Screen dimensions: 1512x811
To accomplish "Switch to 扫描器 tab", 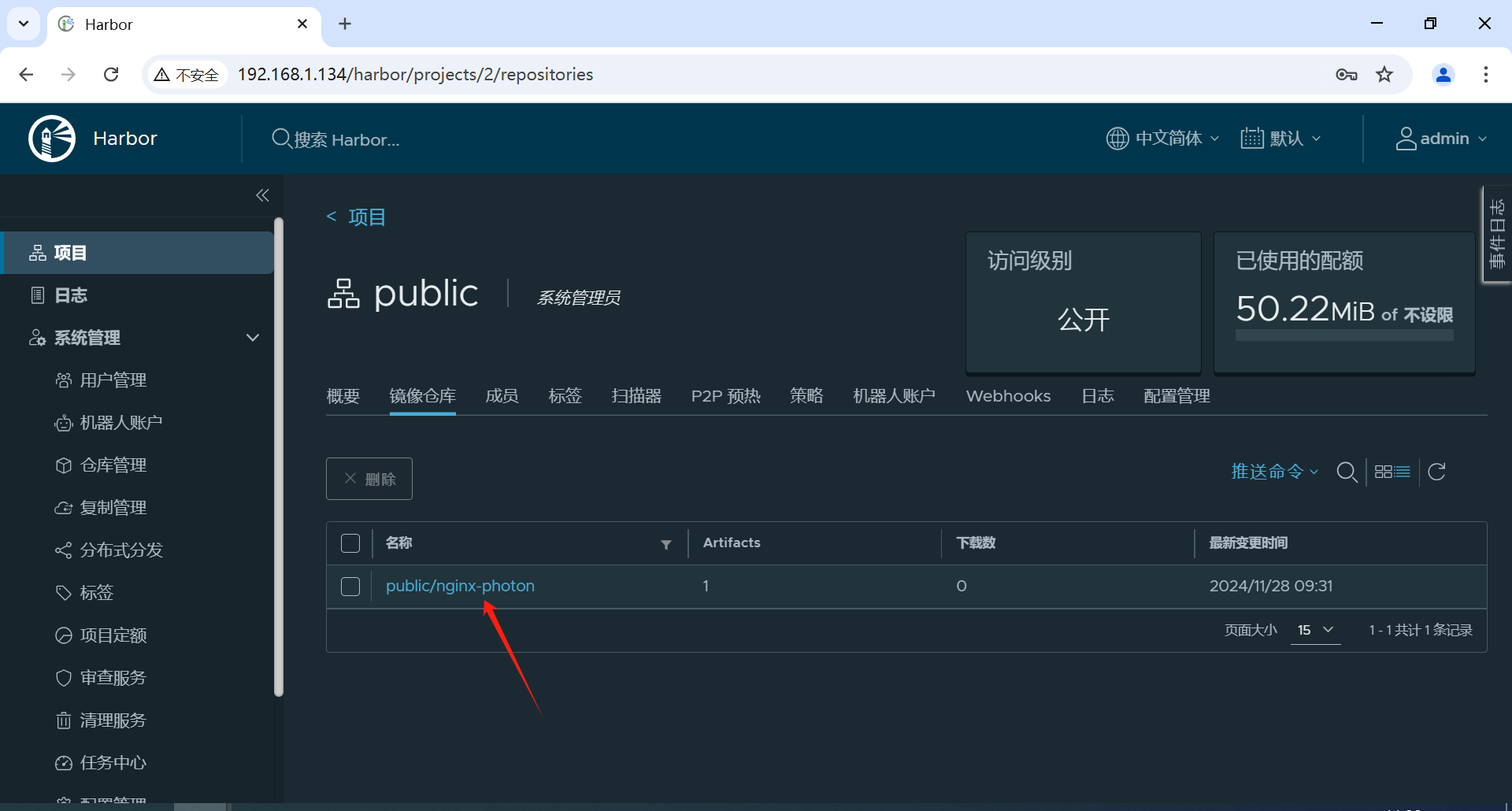I will click(x=636, y=396).
